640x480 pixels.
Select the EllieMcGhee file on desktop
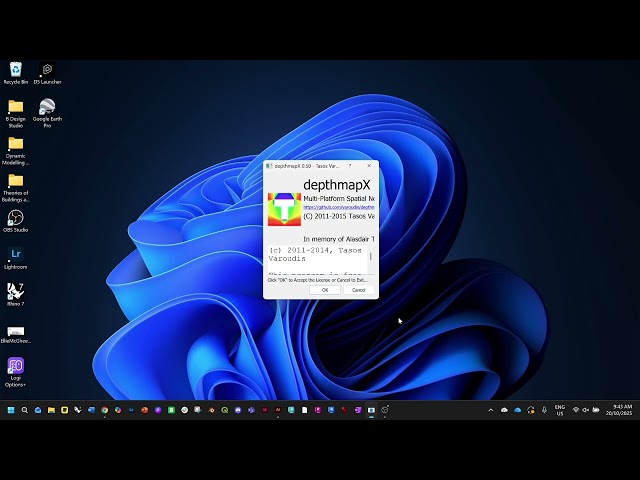[x=16, y=334]
